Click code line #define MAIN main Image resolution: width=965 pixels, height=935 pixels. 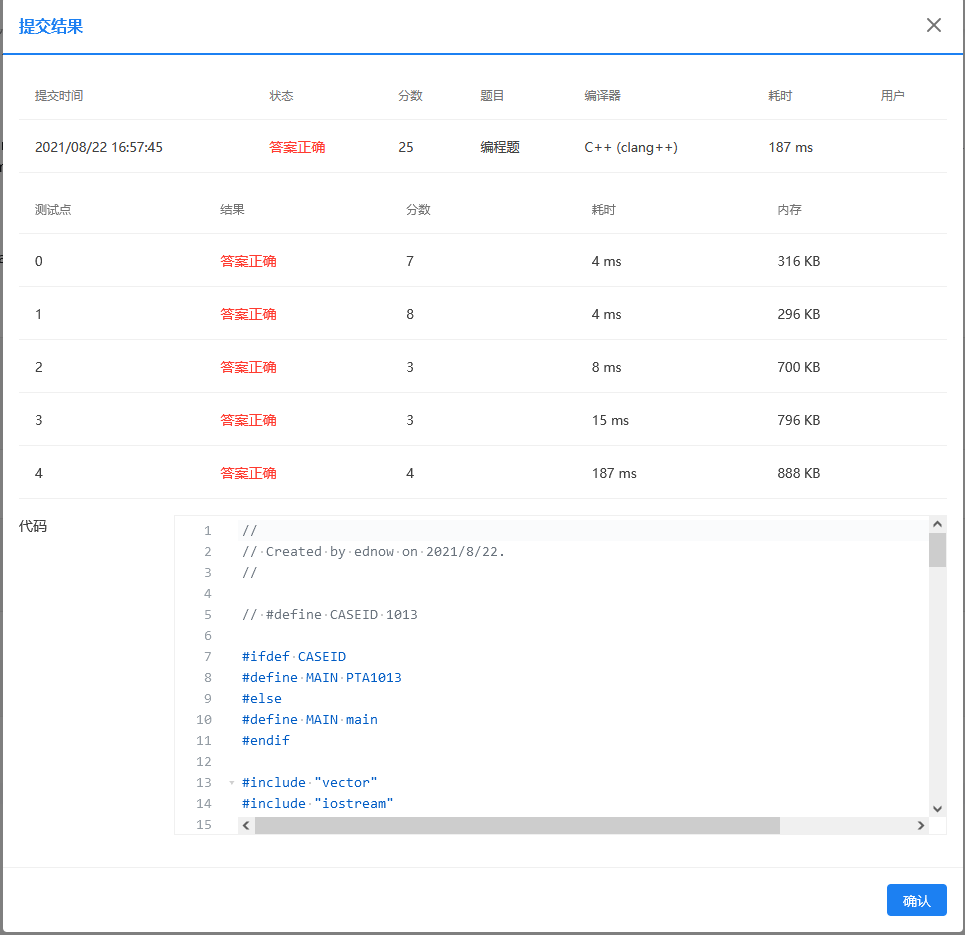310,719
